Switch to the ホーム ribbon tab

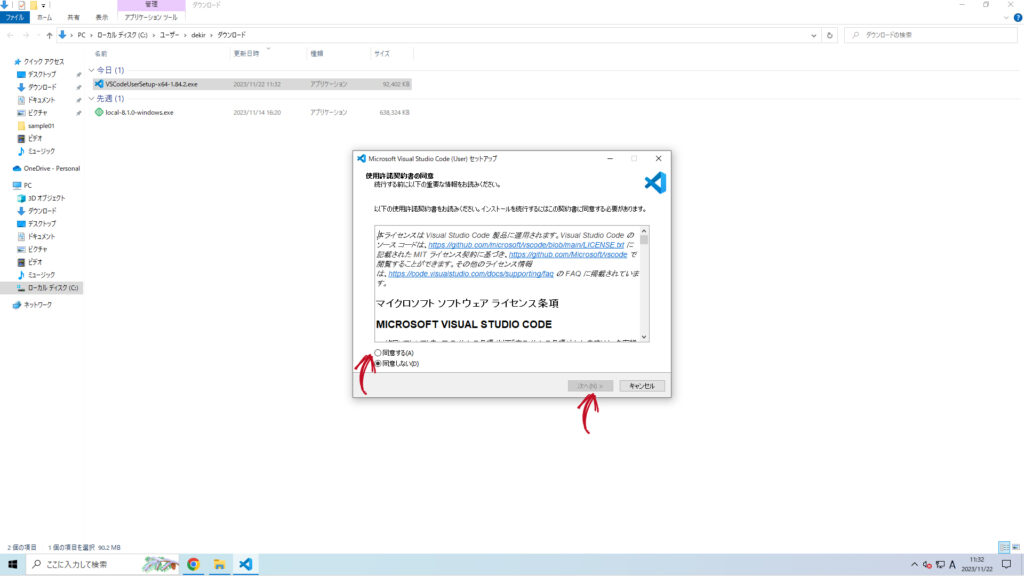click(x=44, y=18)
